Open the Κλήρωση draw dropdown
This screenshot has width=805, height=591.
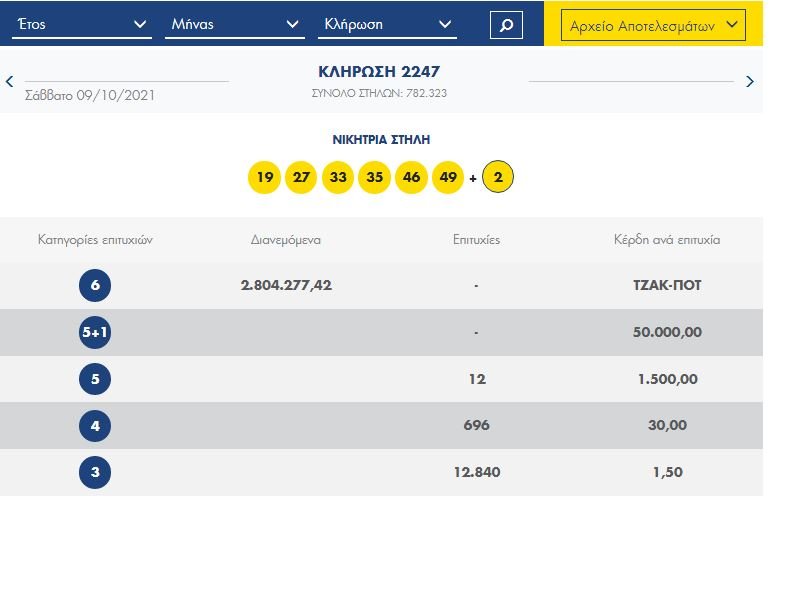pos(387,25)
